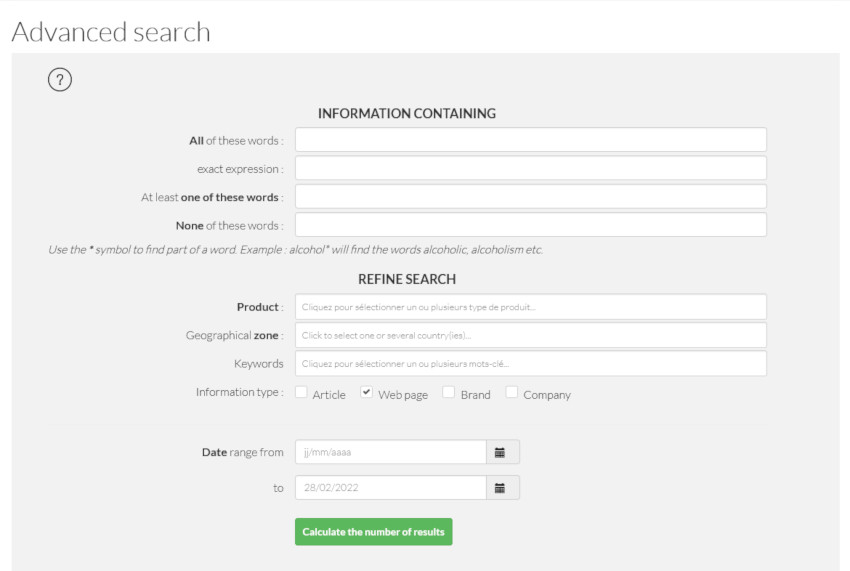Viewport: 850px width, 571px height.
Task: Focus the All of these words field
Action: point(531,140)
